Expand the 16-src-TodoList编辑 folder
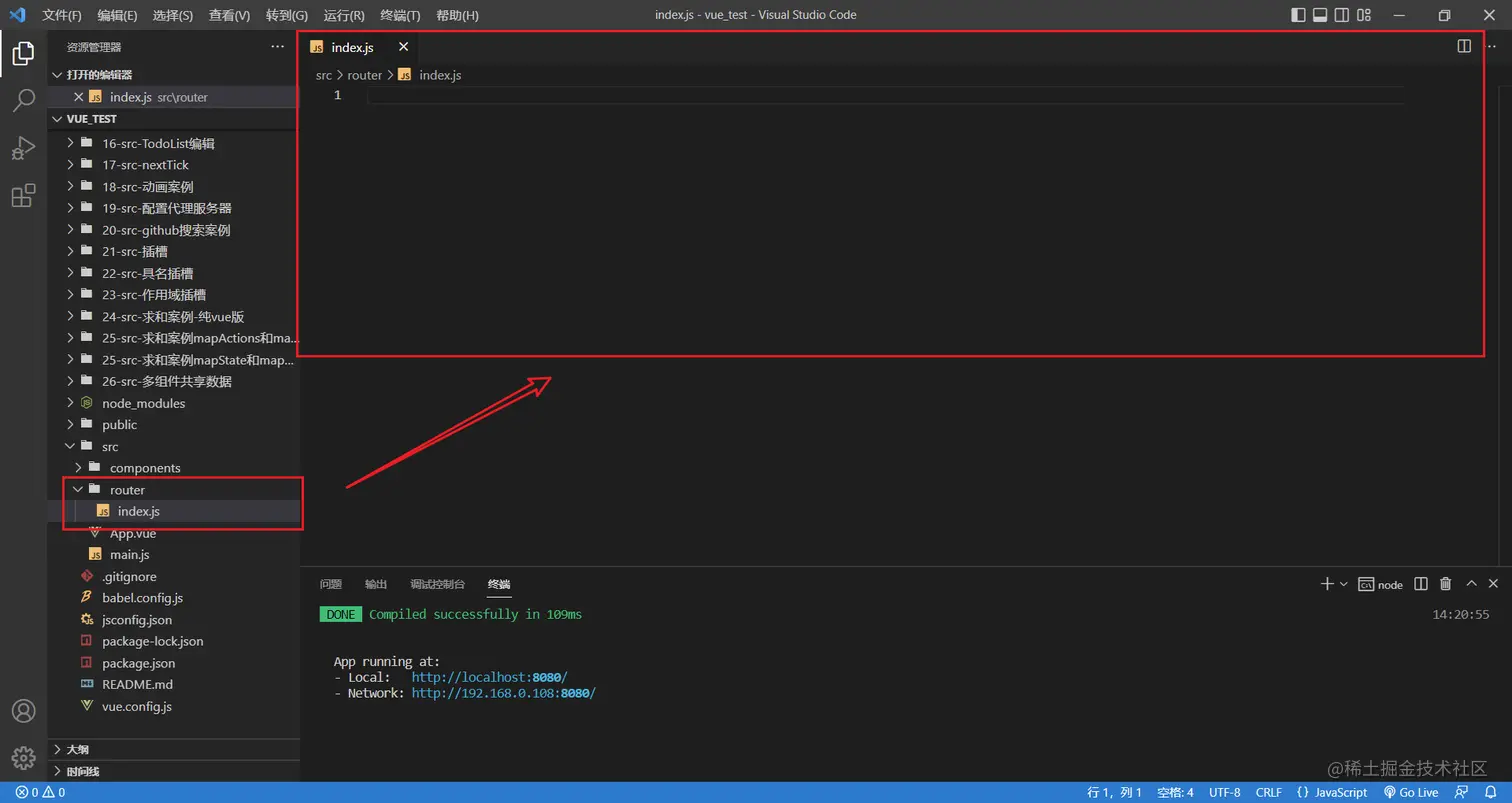 [x=173, y=143]
